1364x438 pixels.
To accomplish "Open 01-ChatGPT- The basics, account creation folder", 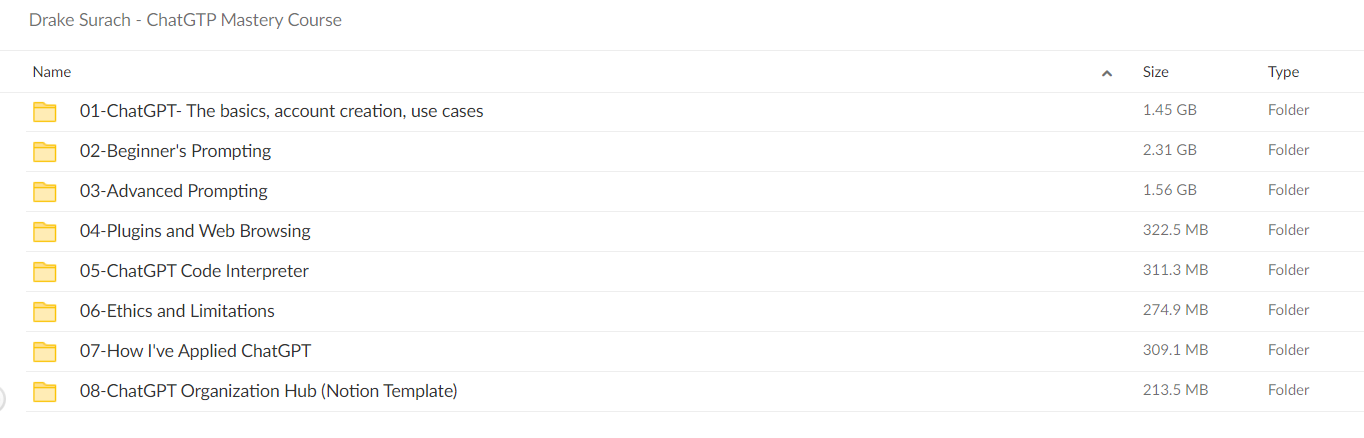I will (281, 111).
